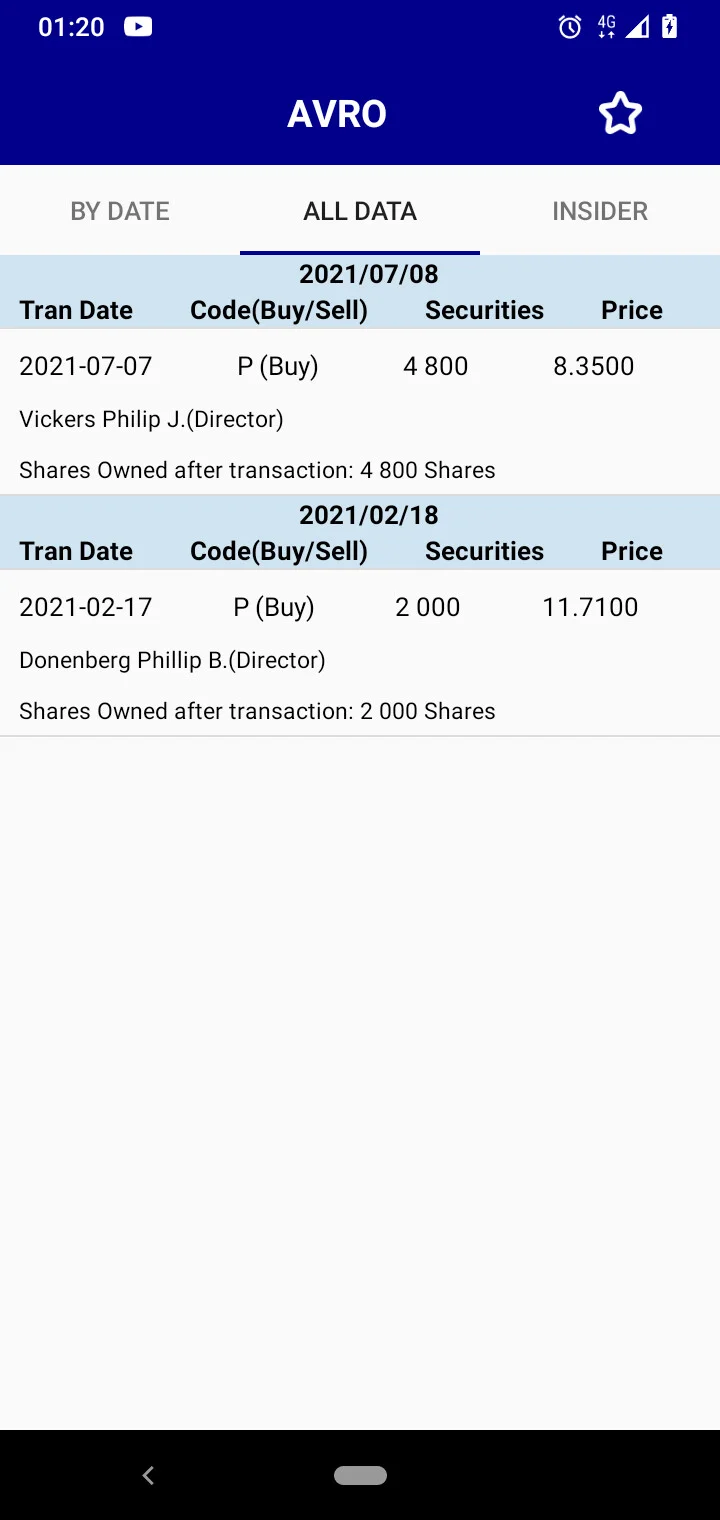Tap the battery status icon

670,27
